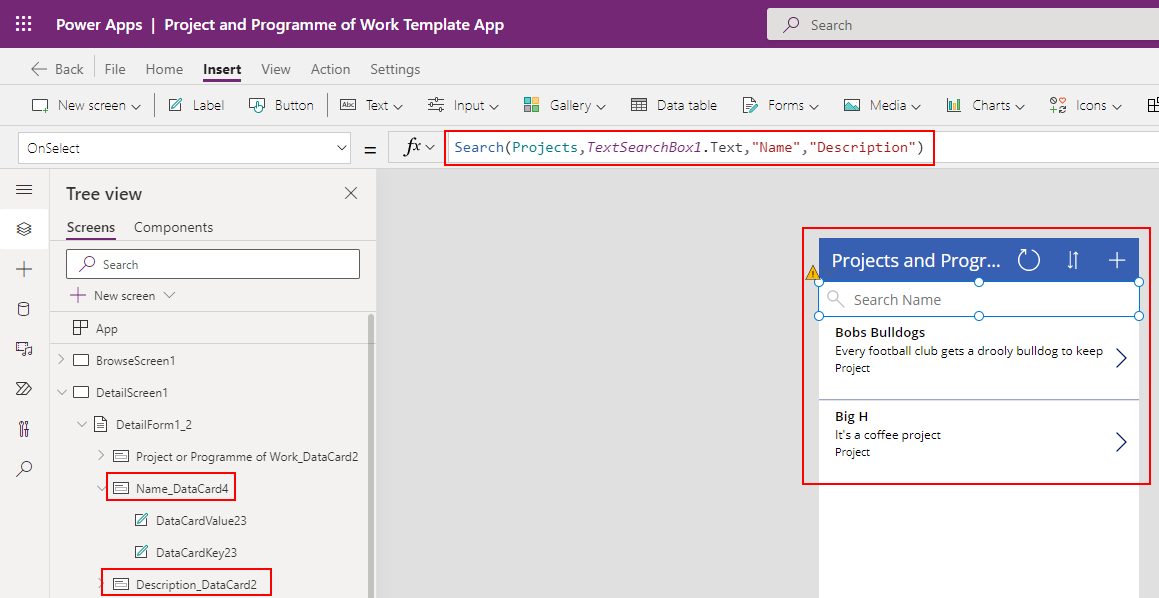Open the Icons dropdown
The image size is (1159, 598).
(1086, 106)
